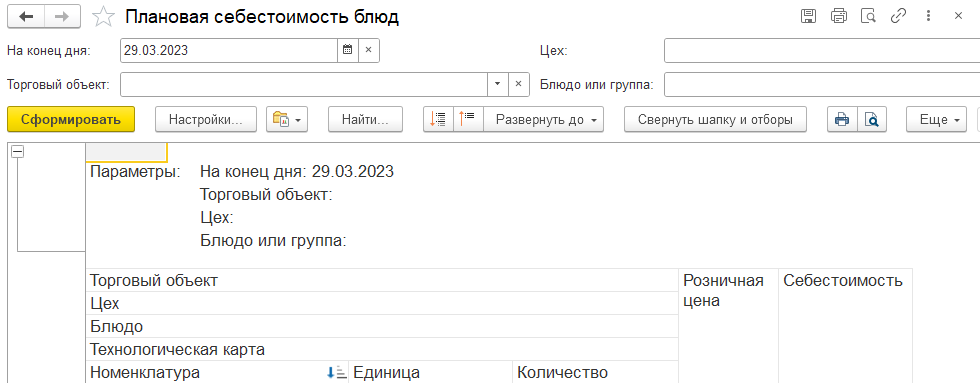Click the sort icon in 'Номенклатура' header
Viewport: 980px width, 383px height.
point(336,373)
